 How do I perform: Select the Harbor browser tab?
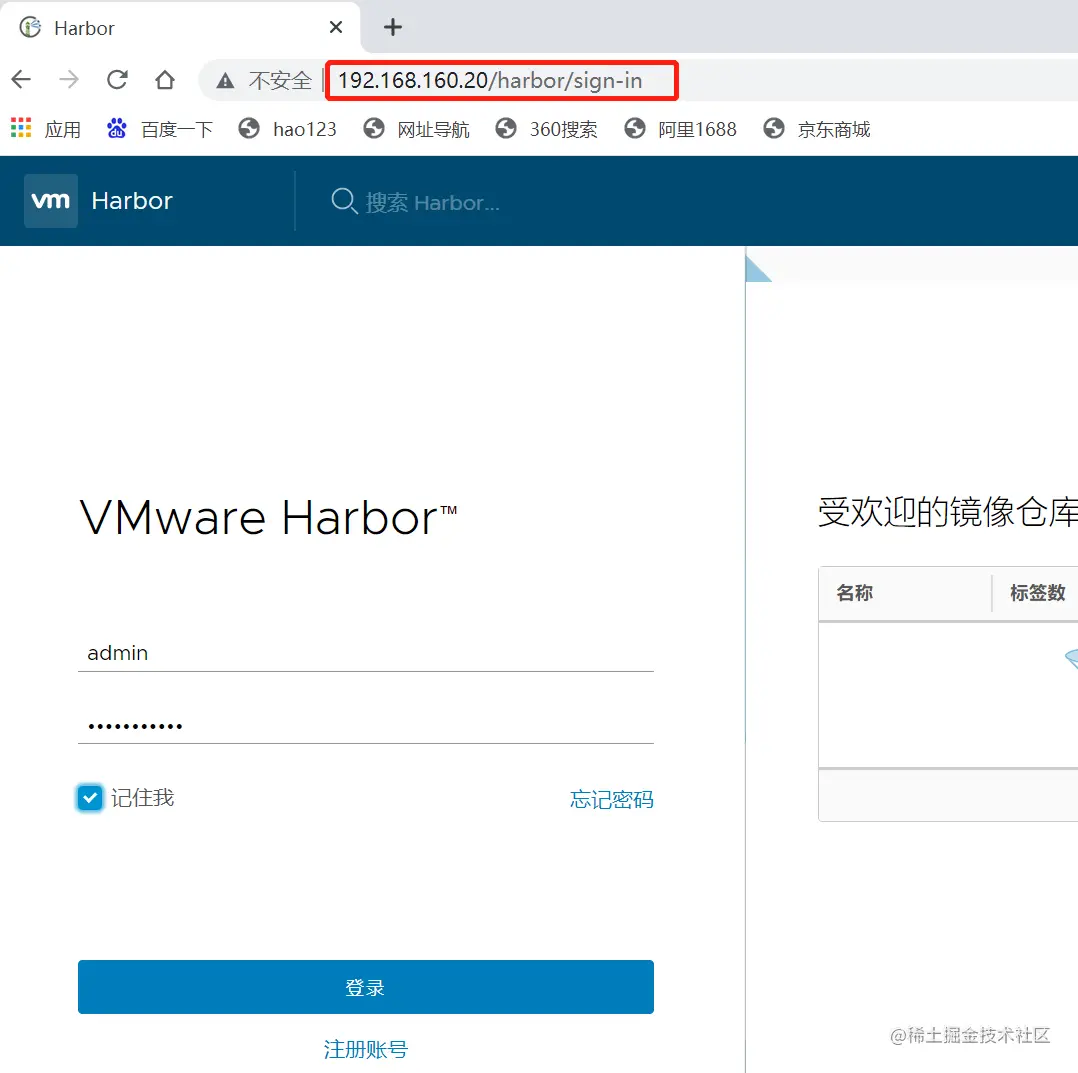point(180,27)
